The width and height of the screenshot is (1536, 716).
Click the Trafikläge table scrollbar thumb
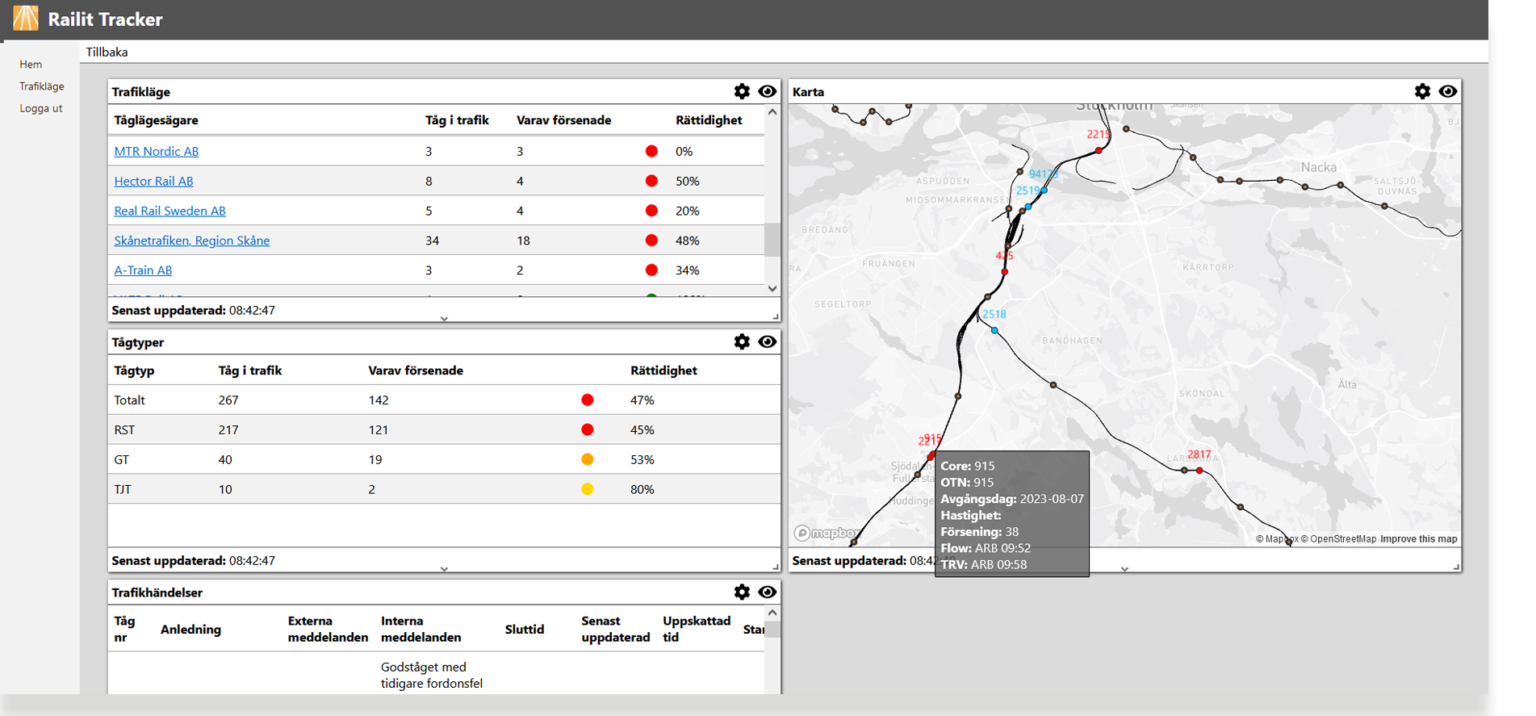pos(771,237)
